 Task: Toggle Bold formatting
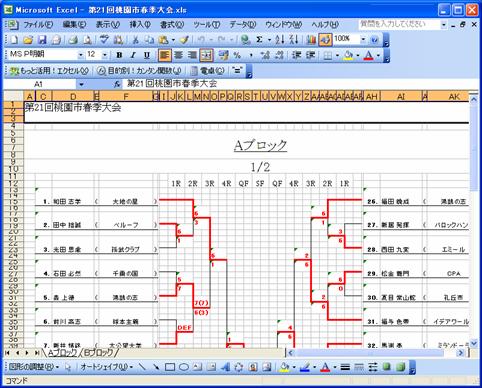(119, 55)
